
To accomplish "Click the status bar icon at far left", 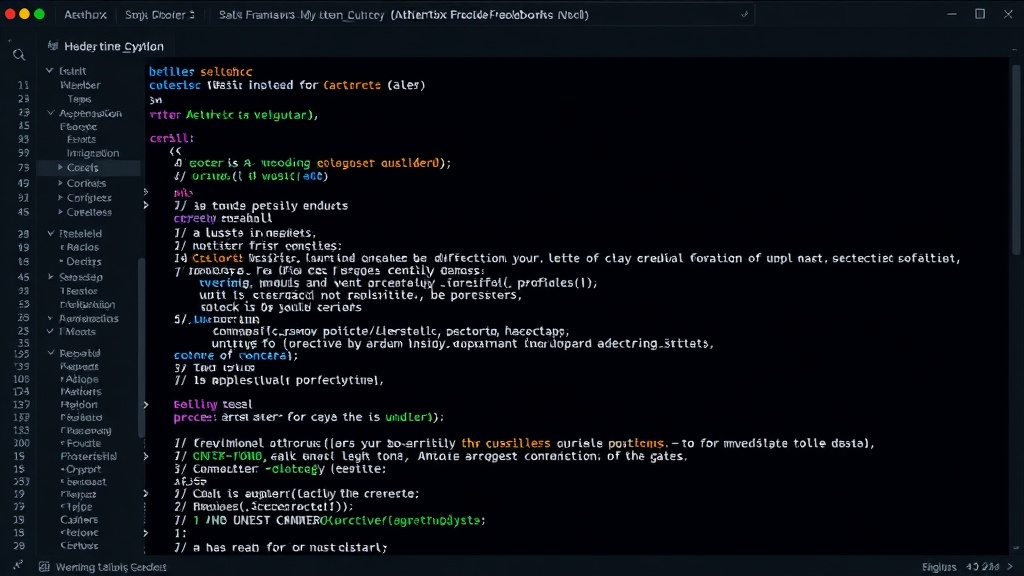I will [x=18, y=566].
